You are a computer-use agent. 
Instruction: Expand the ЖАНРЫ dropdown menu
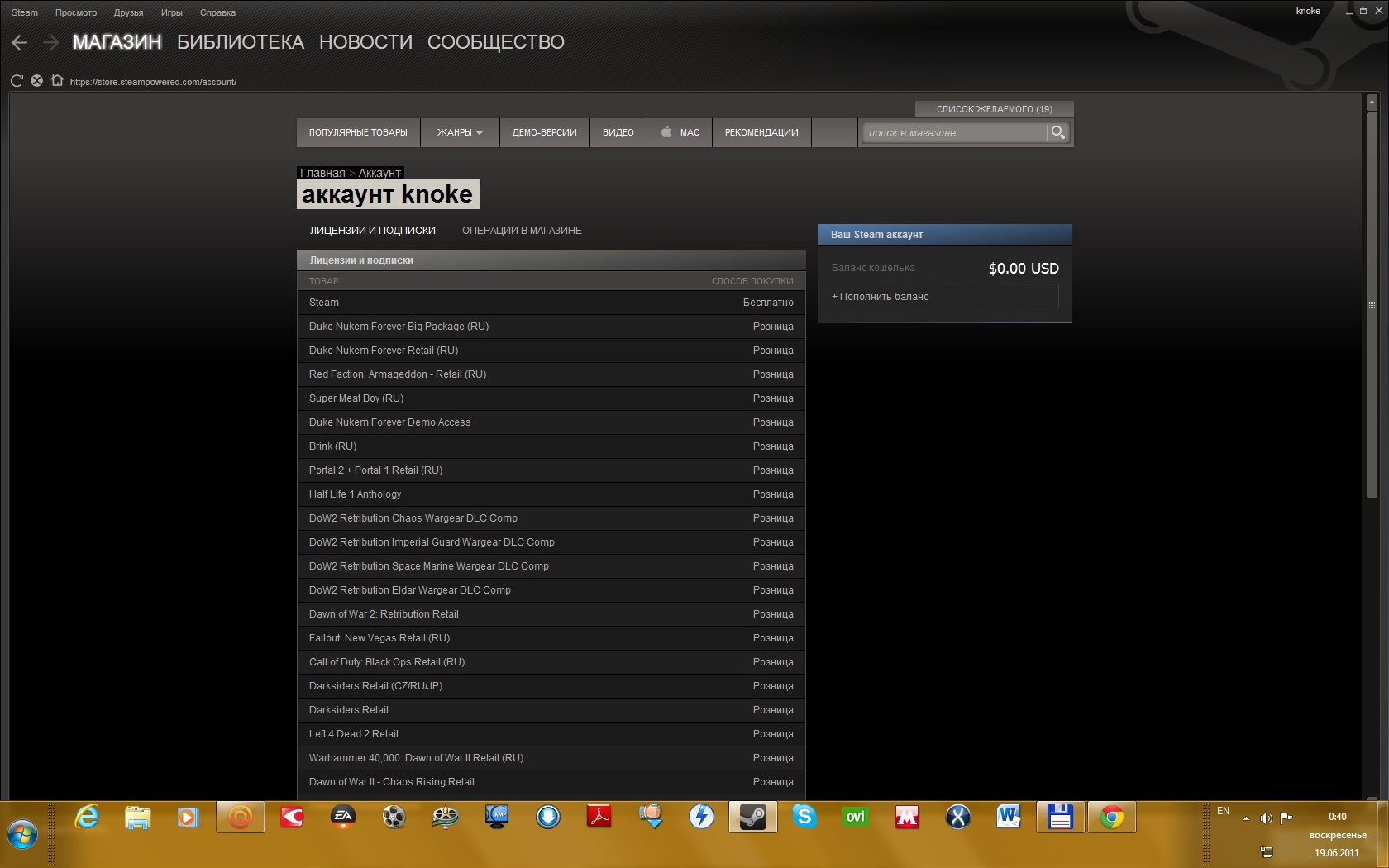click(x=460, y=132)
